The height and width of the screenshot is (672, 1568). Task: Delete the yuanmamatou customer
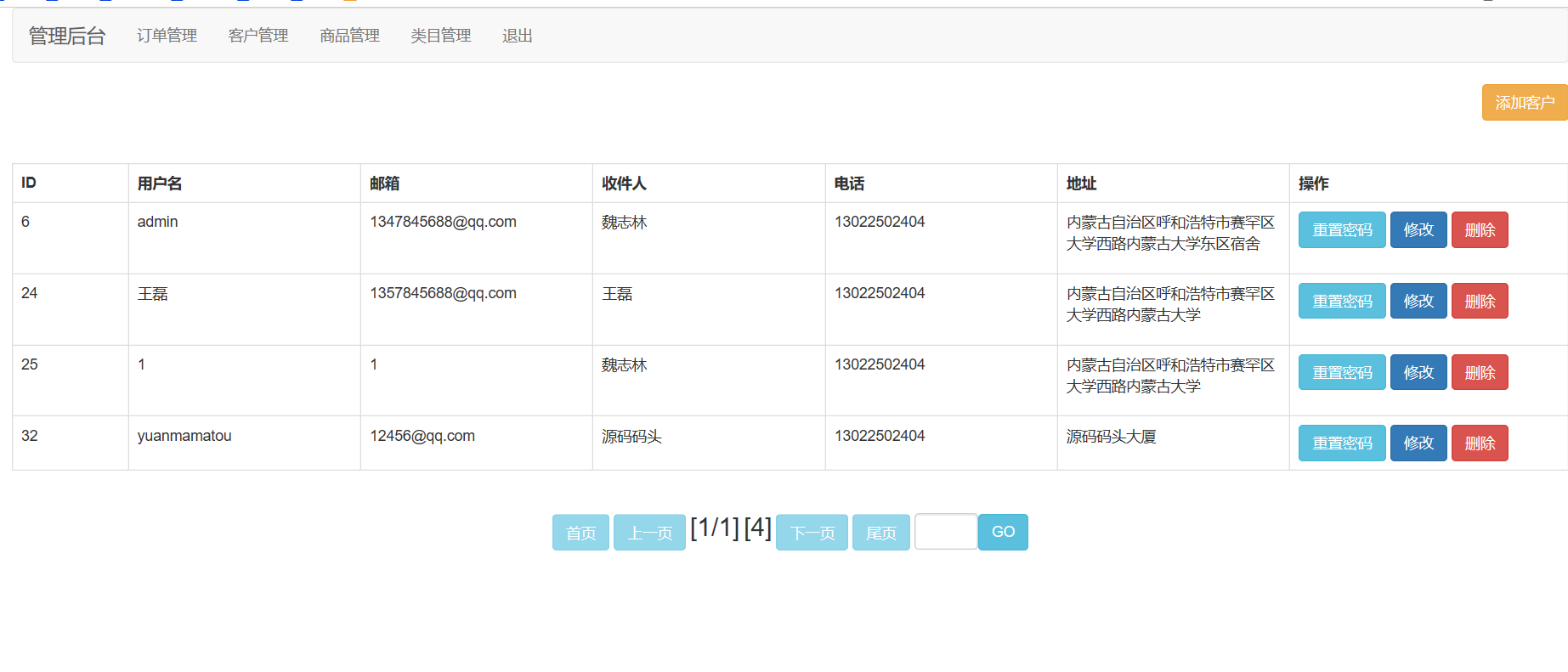1479,443
